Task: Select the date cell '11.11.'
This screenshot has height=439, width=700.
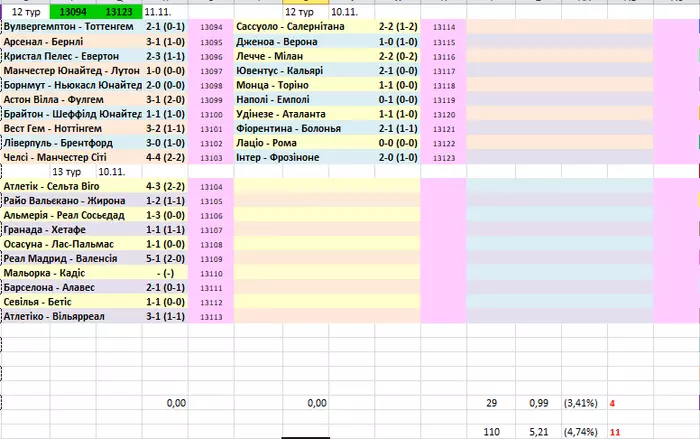Action: pos(165,12)
